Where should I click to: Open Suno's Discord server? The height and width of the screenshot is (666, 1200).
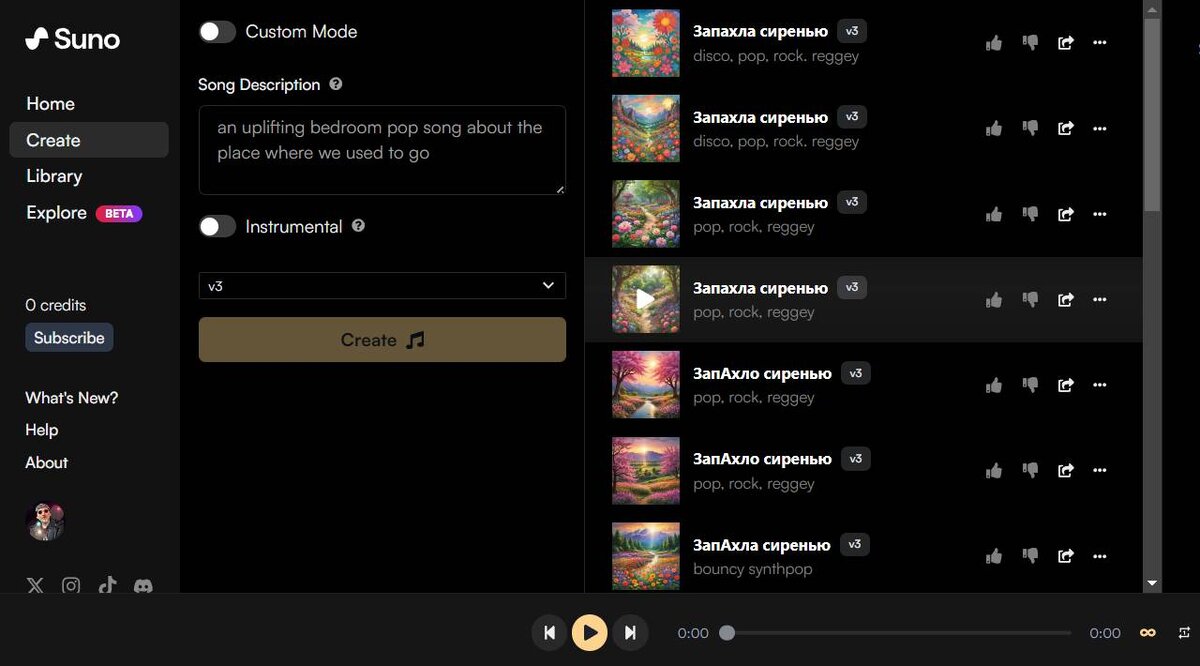(143, 586)
